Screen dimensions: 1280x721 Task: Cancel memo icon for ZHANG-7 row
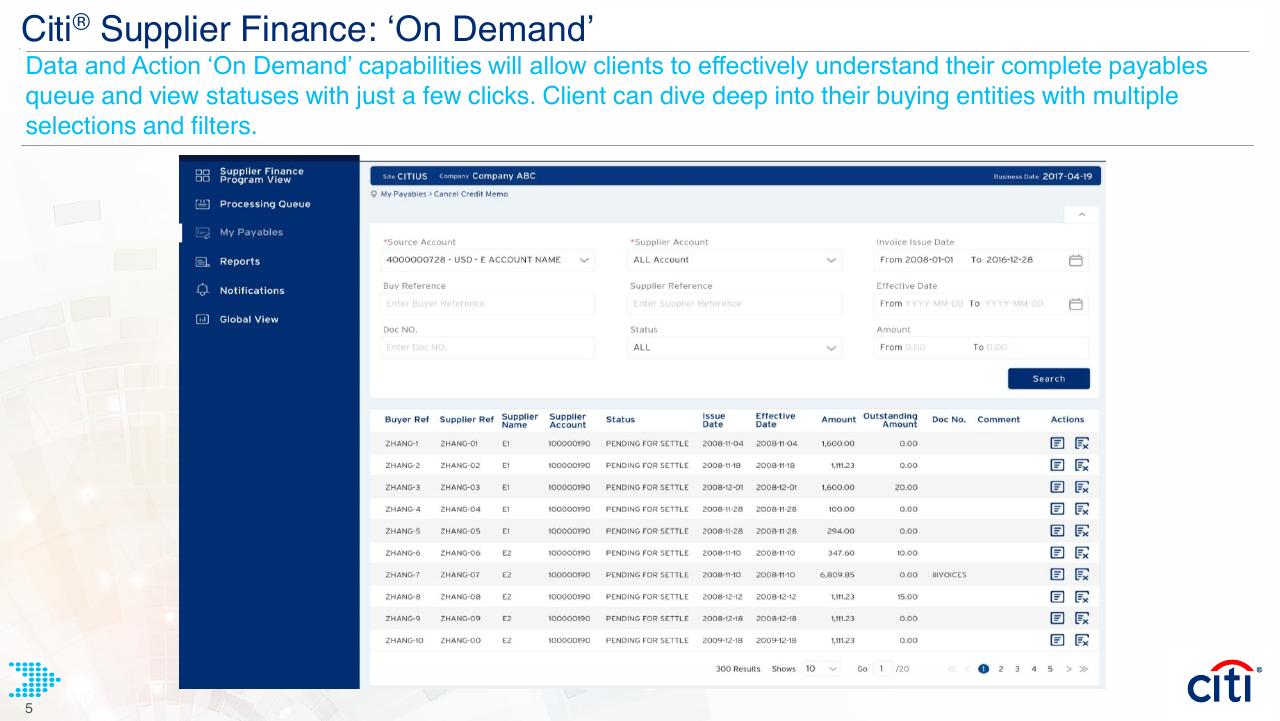click(1081, 574)
